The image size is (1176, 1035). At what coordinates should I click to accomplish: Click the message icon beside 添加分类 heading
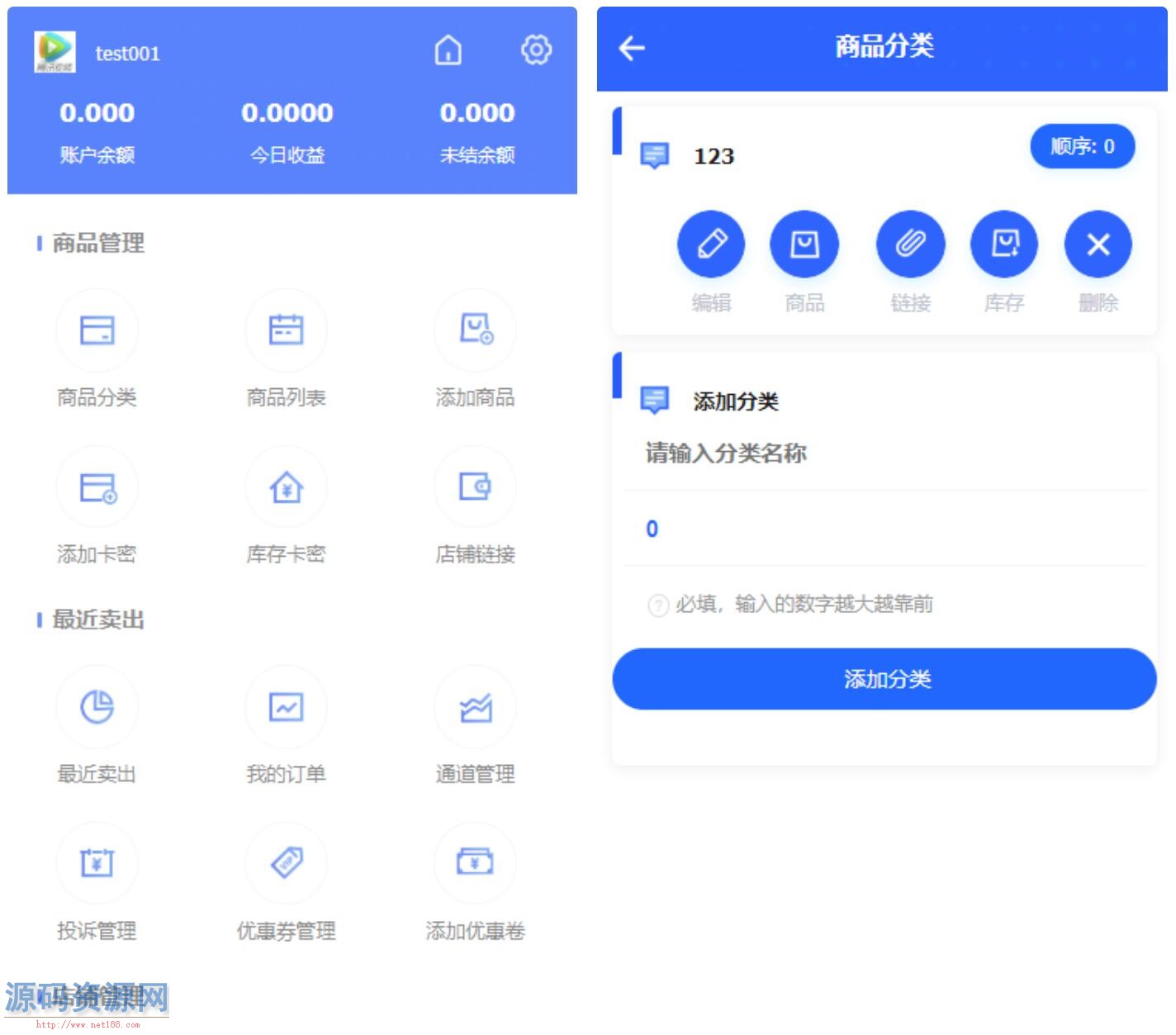(655, 400)
